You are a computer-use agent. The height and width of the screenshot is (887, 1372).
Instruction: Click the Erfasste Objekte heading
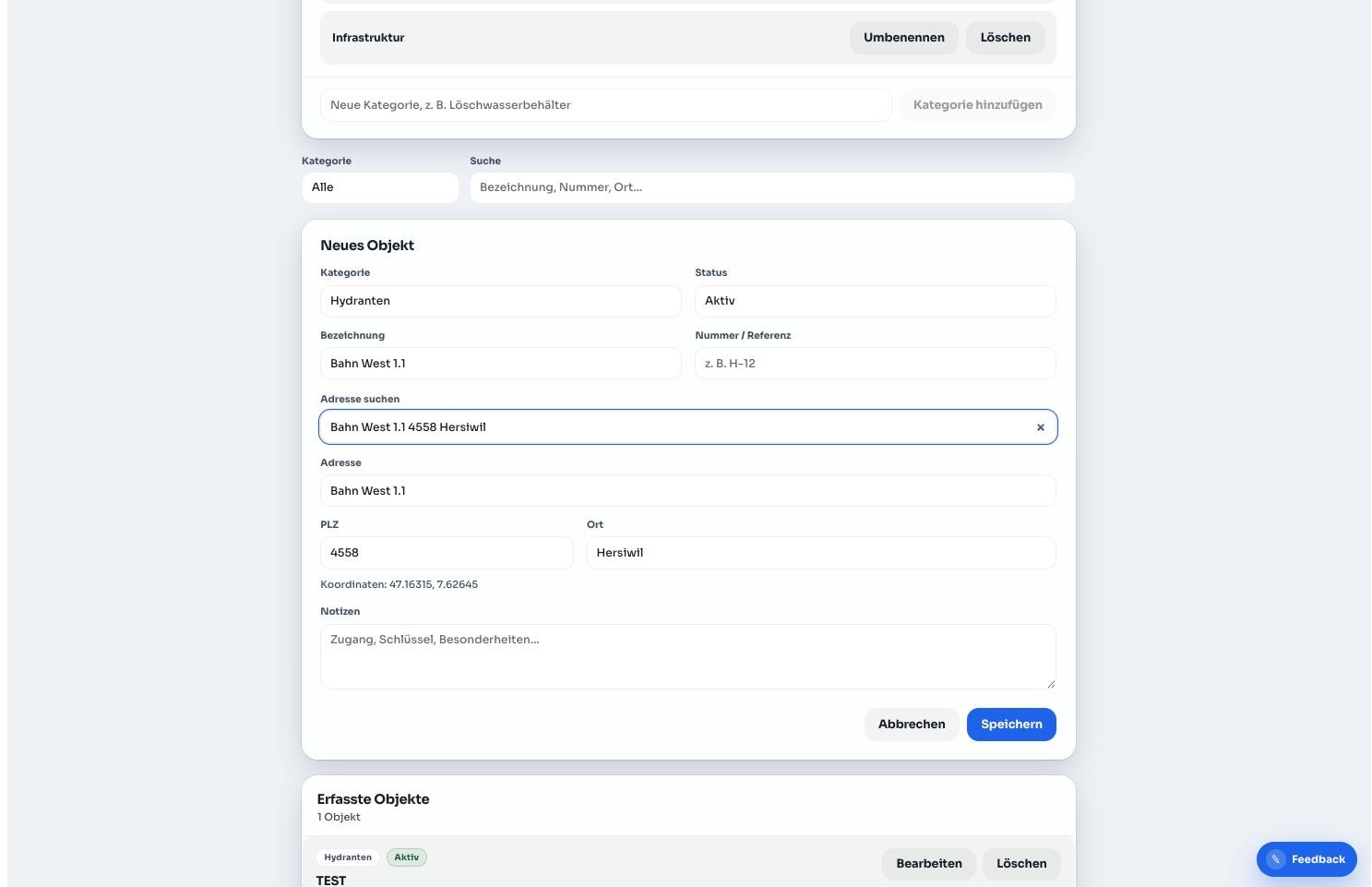coord(373,799)
